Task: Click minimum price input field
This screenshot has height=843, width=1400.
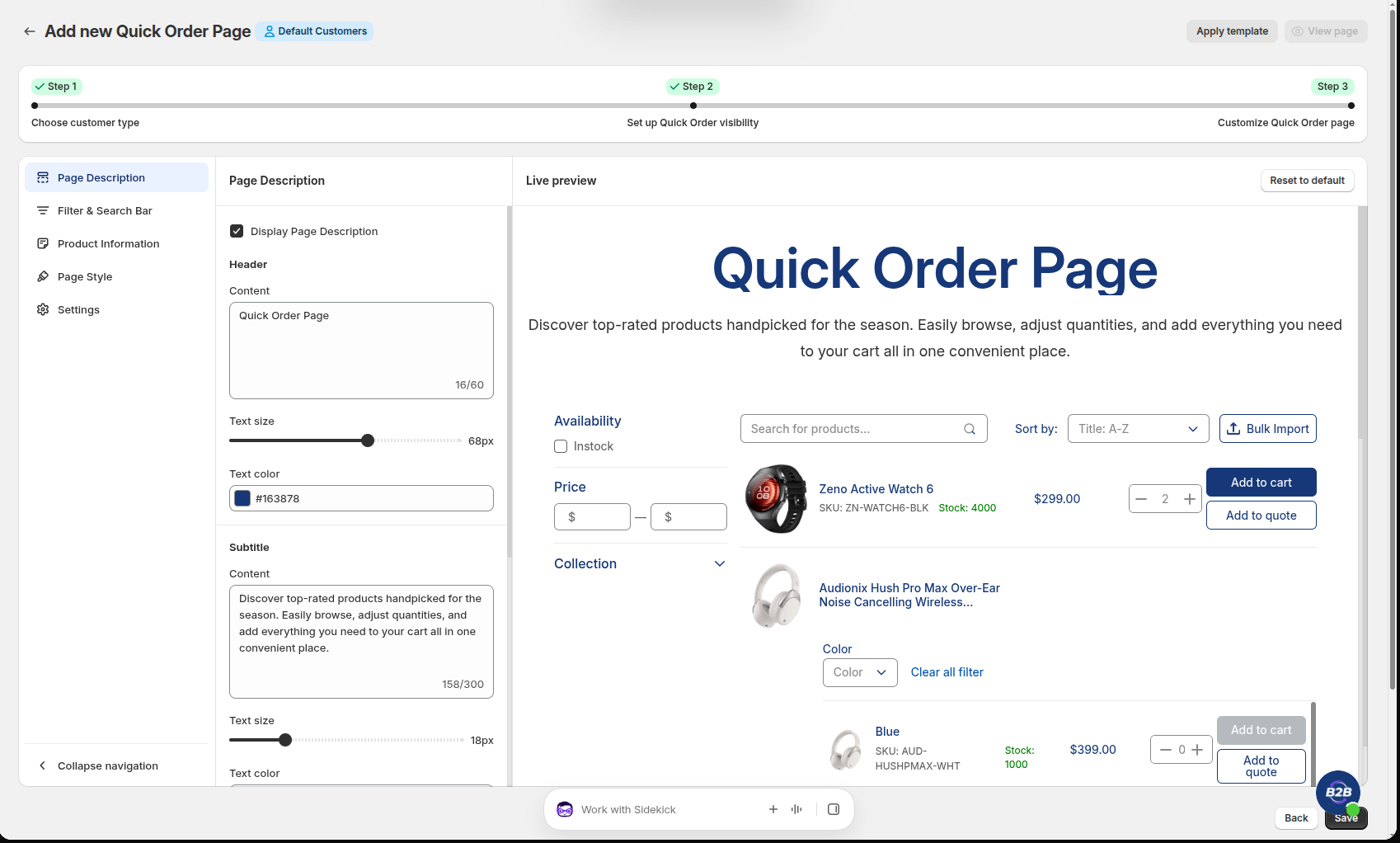Action: coord(592,516)
